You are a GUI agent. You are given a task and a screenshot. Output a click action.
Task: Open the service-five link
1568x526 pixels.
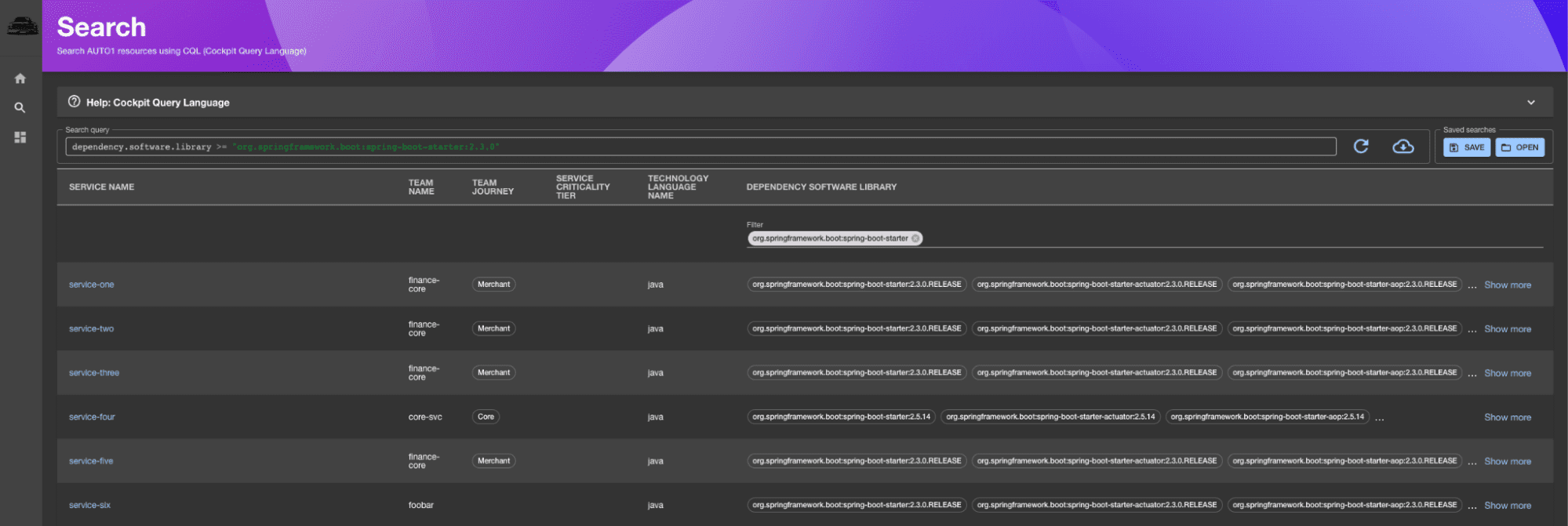[x=91, y=462]
